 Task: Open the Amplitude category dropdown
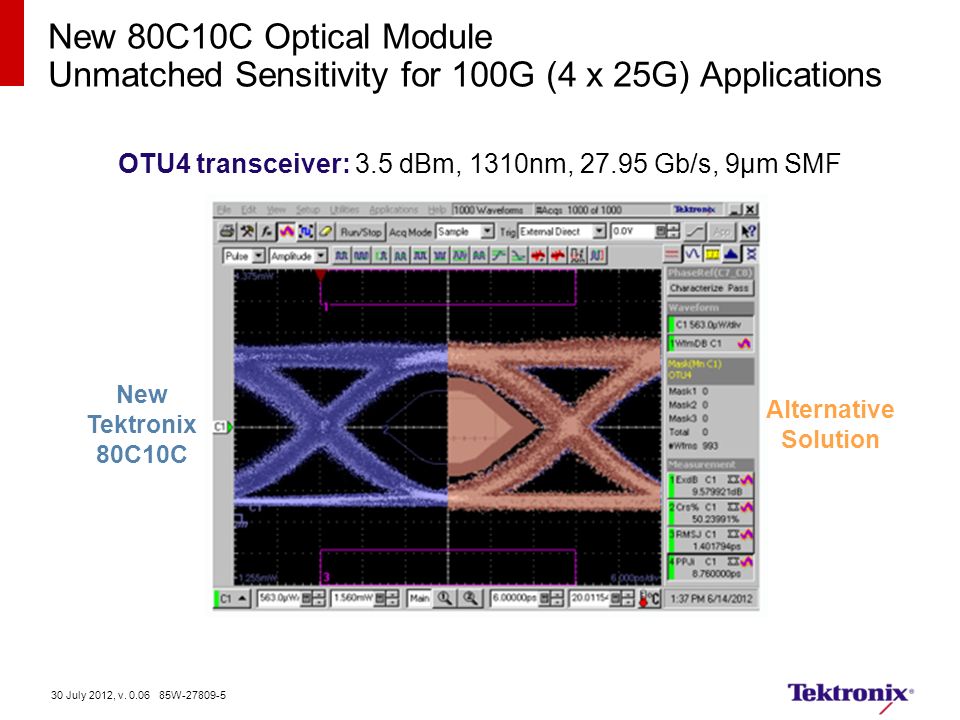pyautogui.click(x=298, y=256)
